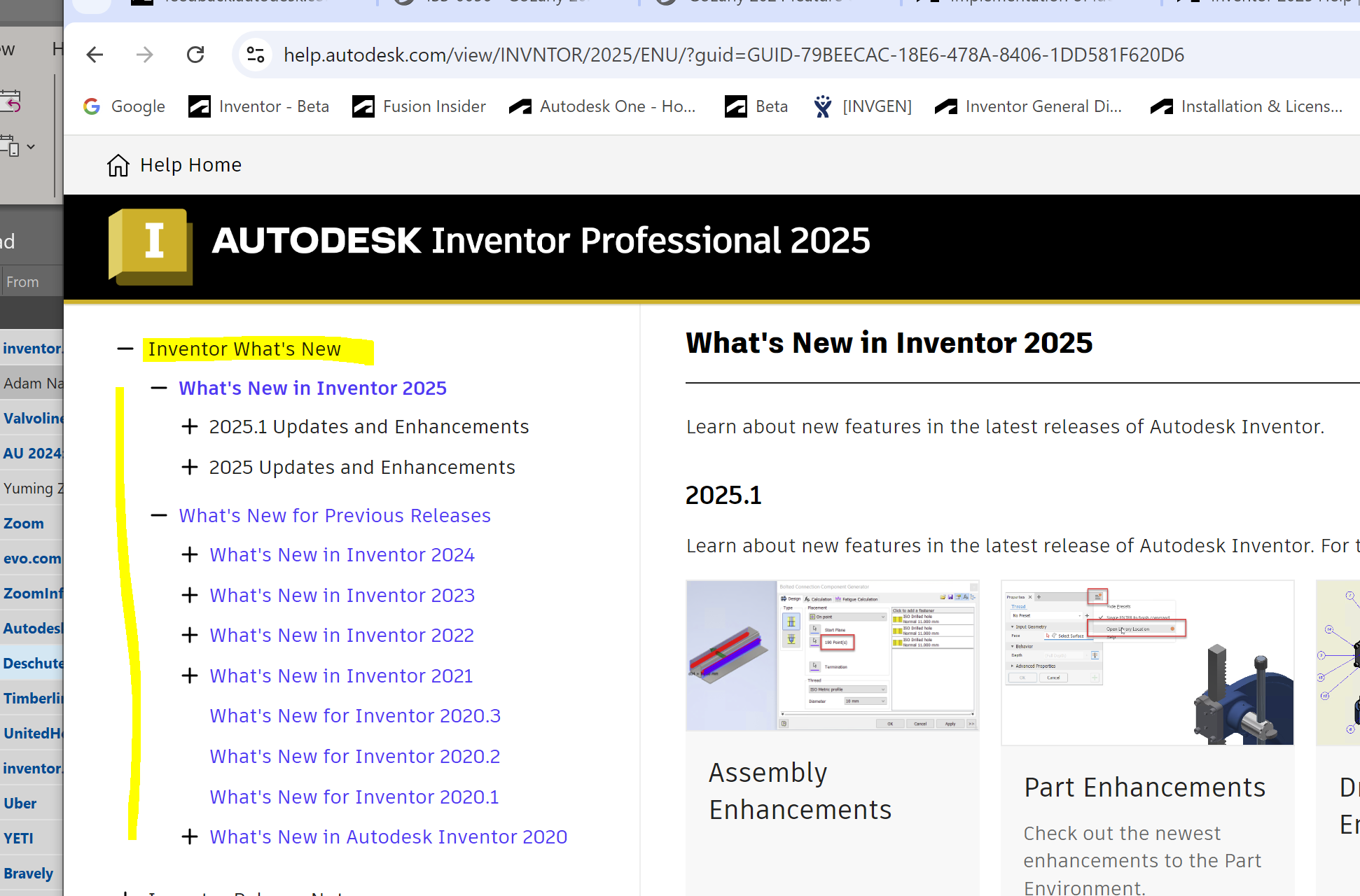This screenshot has height=896, width=1360.
Task: Click the address bar URL field
Action: point(733,55)
